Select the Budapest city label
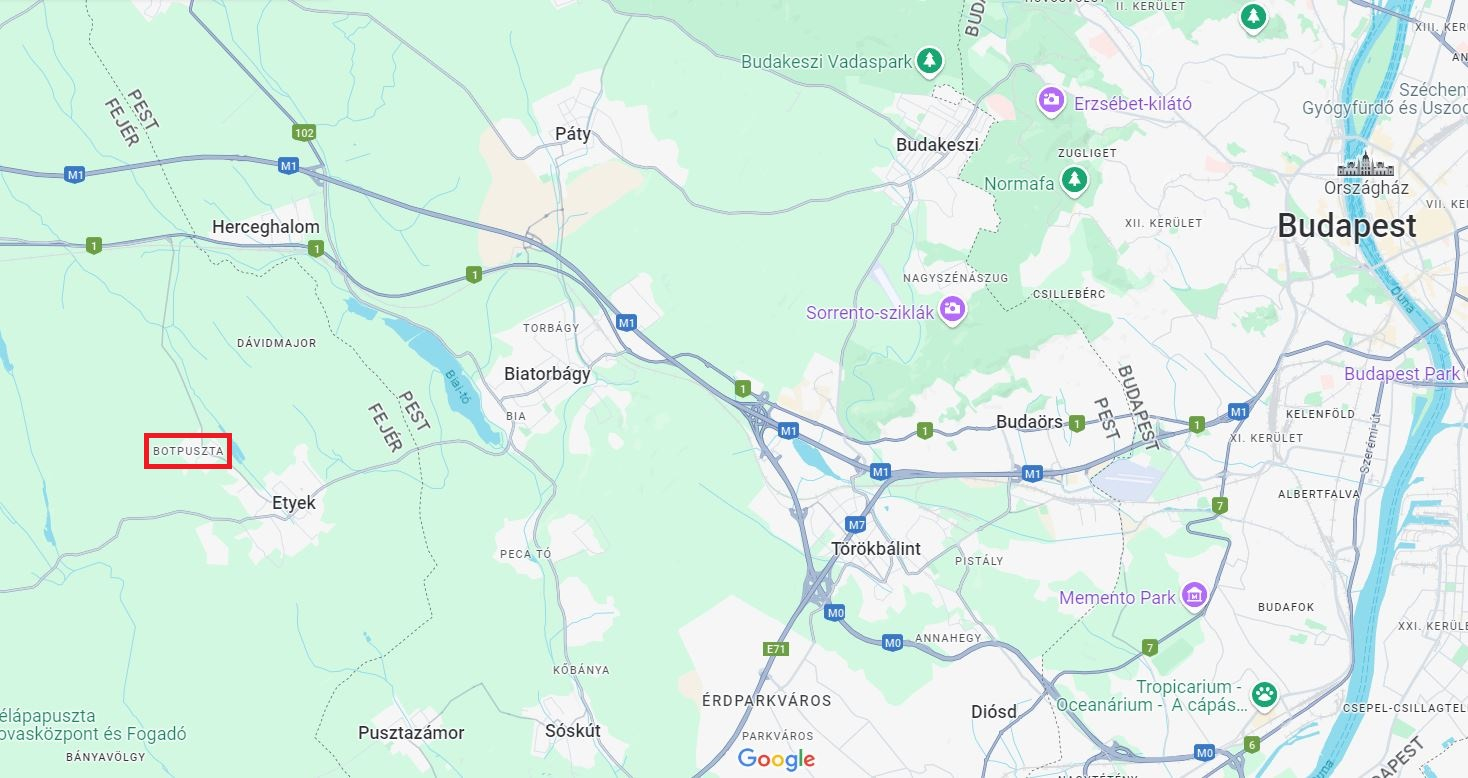 (x=1346, y=226)
